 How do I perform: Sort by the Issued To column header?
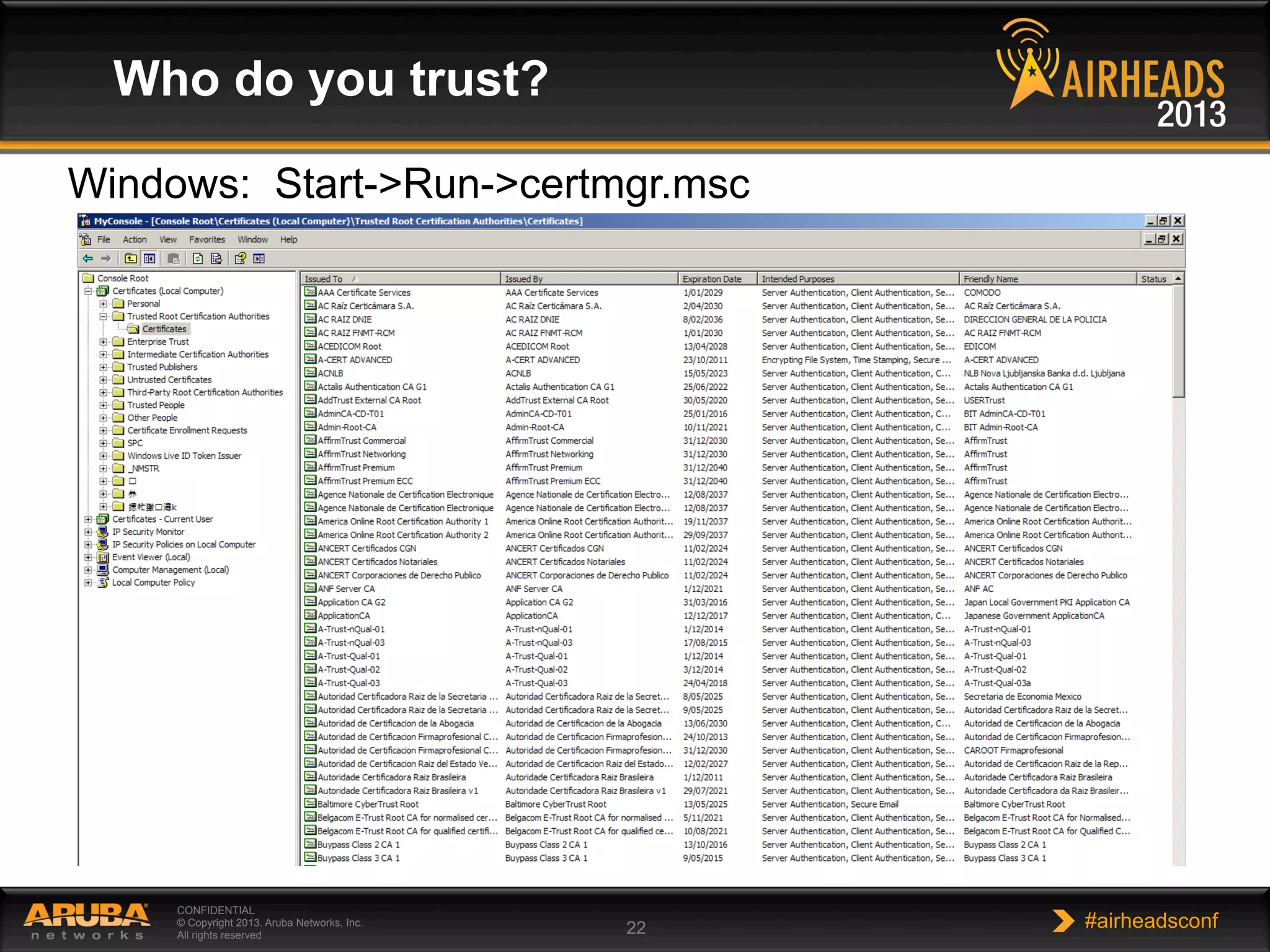click(x=401, y=279)
